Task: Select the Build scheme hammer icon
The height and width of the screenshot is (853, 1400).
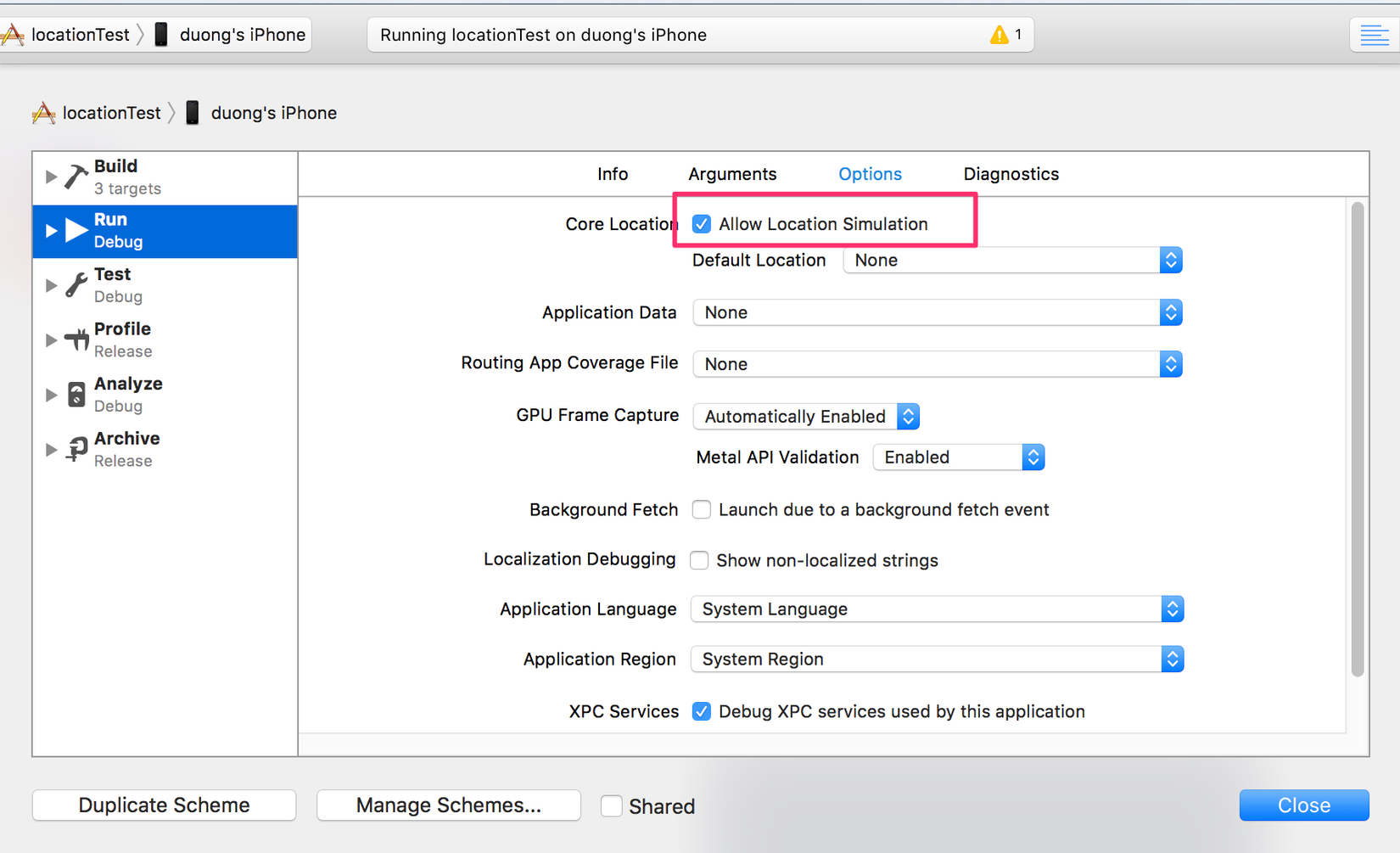Action: pyautogui.click(x=76, y=177)
